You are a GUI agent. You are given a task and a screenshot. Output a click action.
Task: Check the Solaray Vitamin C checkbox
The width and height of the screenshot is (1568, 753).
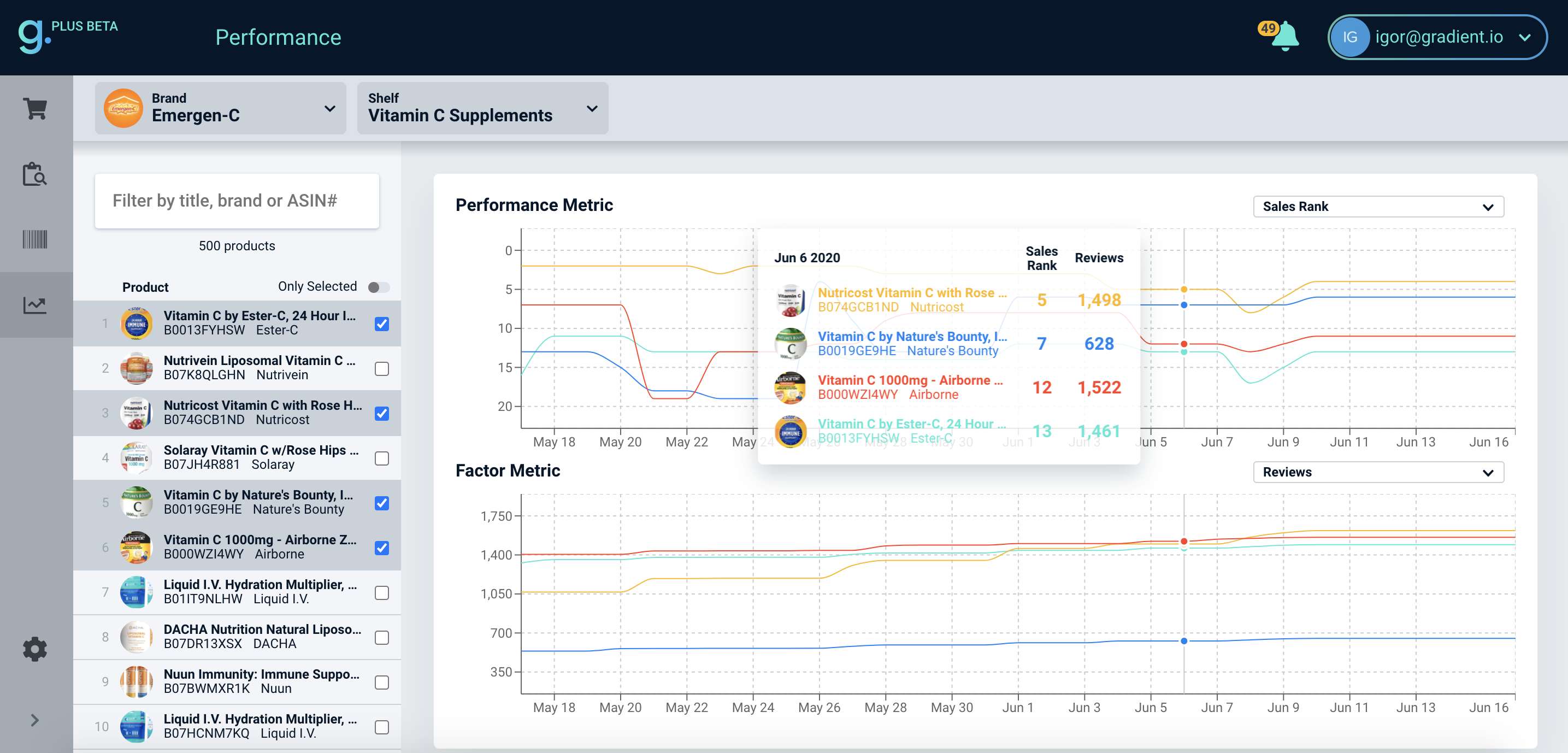(x=382, y=458)
